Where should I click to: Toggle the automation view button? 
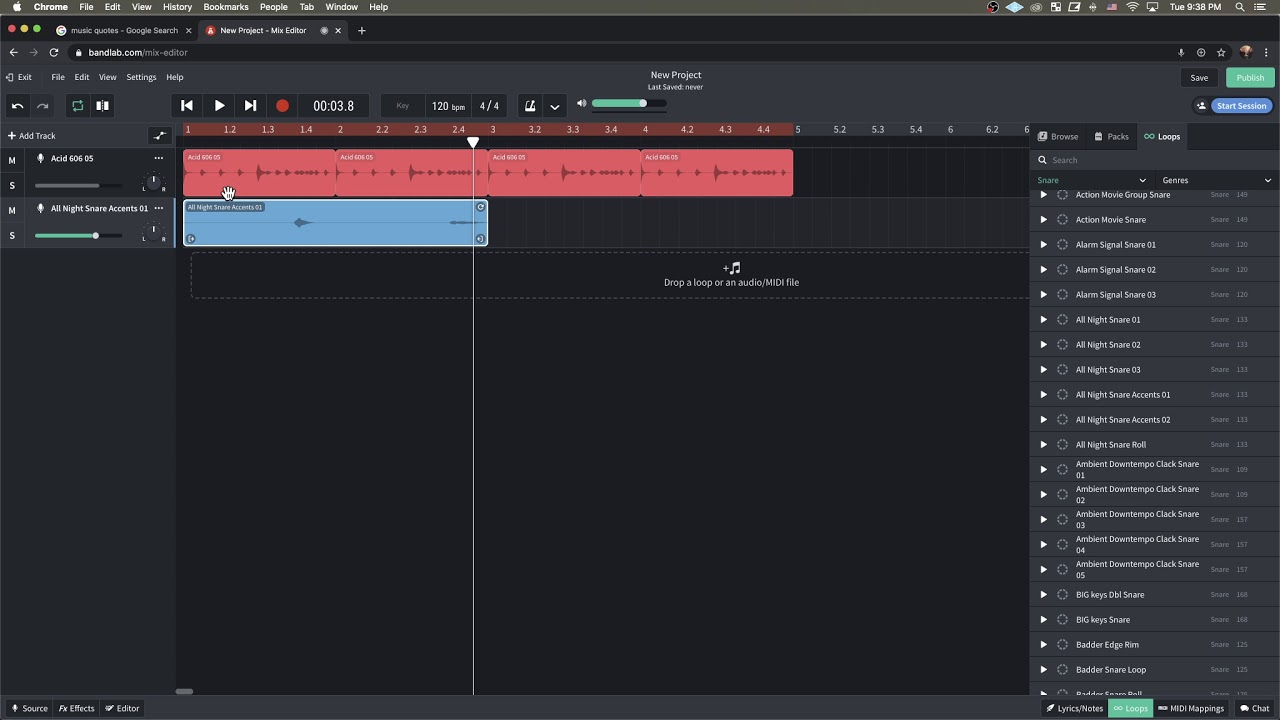pos(159,135)
